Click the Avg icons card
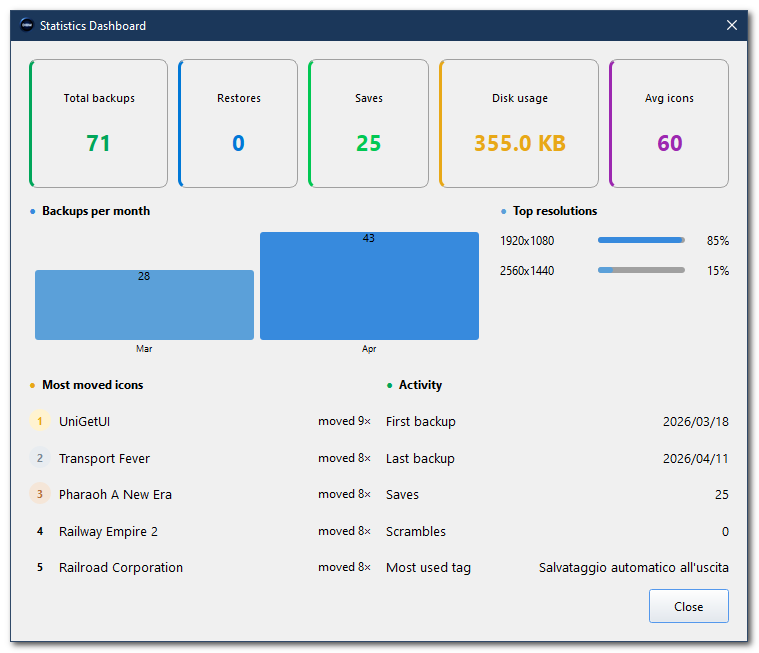Screen dimensions: 759x653 point(669,123)
